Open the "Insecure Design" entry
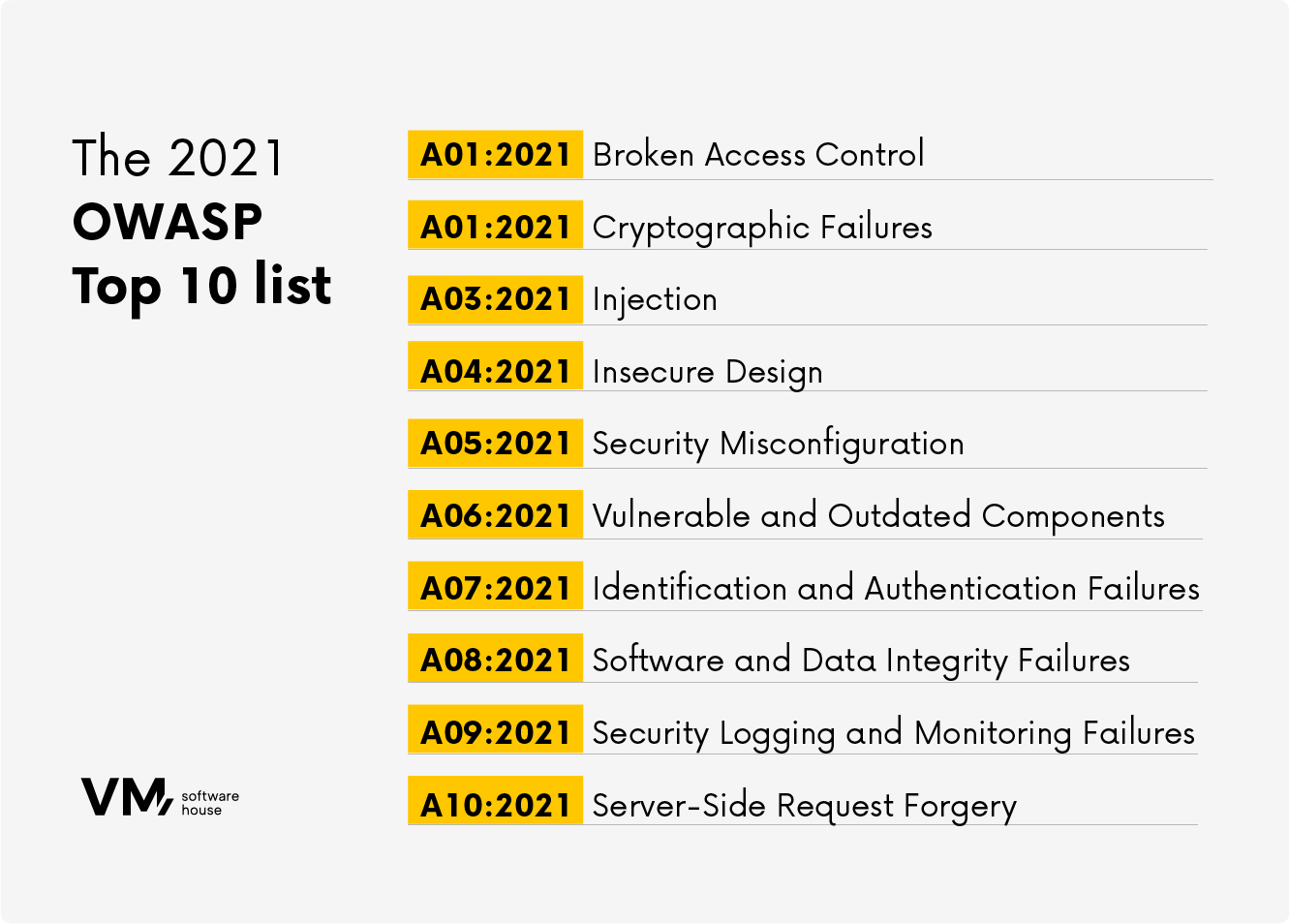Viewport: 1289px width, 924px height. pos(707,372)
